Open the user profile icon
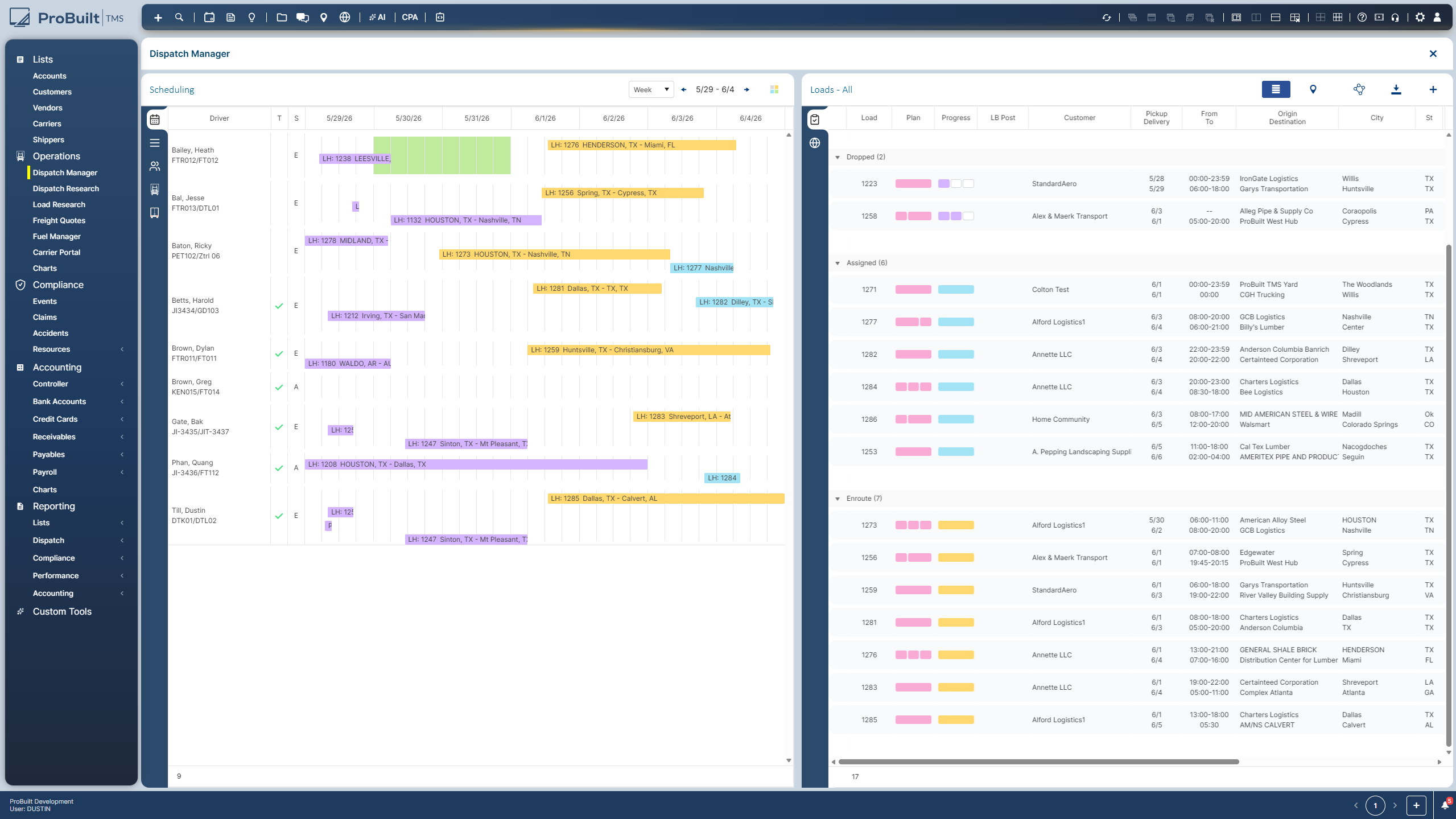This screenshot has height=819, width=1456. (x=1437, y=18)
